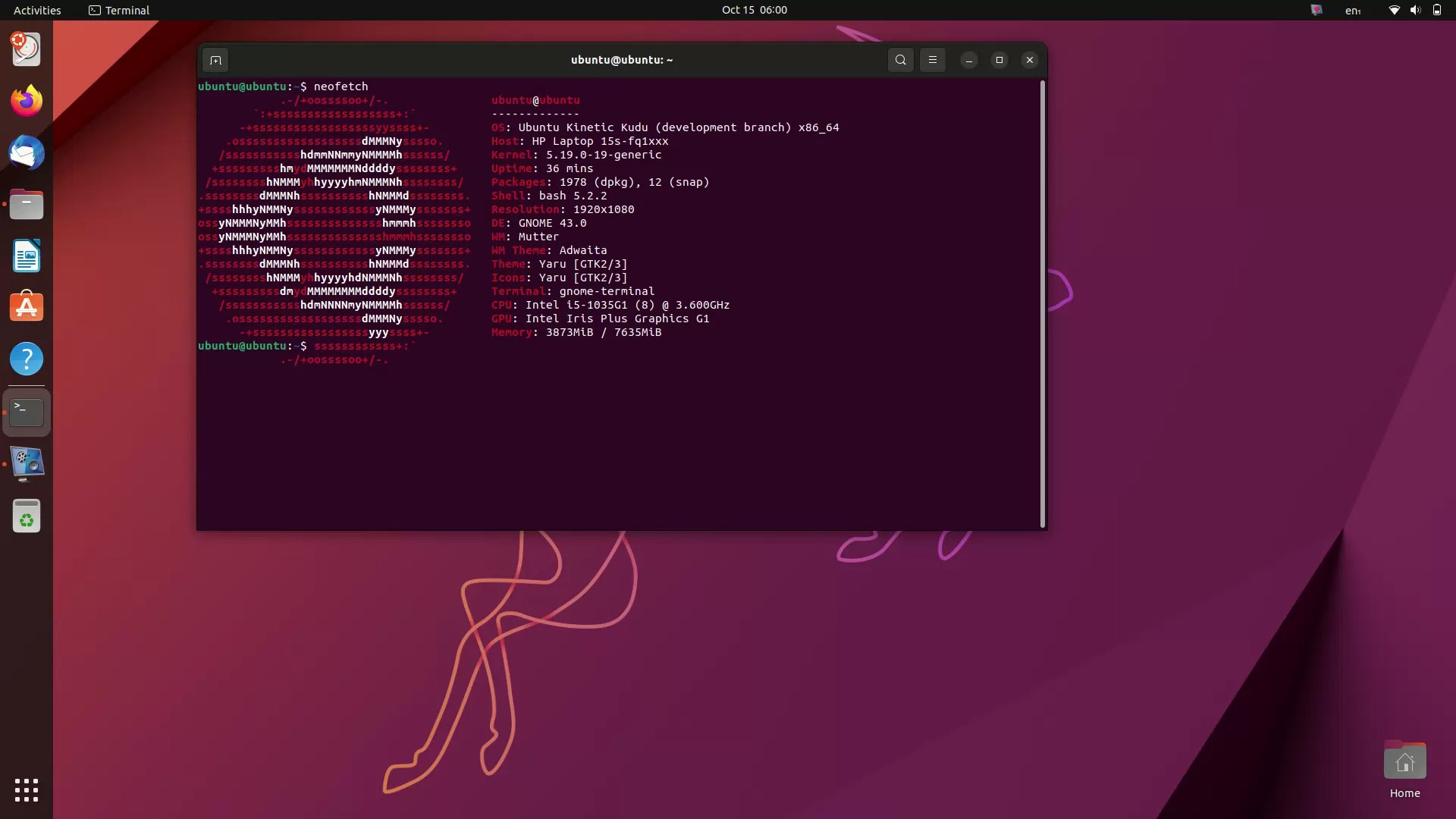Open the Trash from the dock

pyautogui.click(x=27, y=516)
